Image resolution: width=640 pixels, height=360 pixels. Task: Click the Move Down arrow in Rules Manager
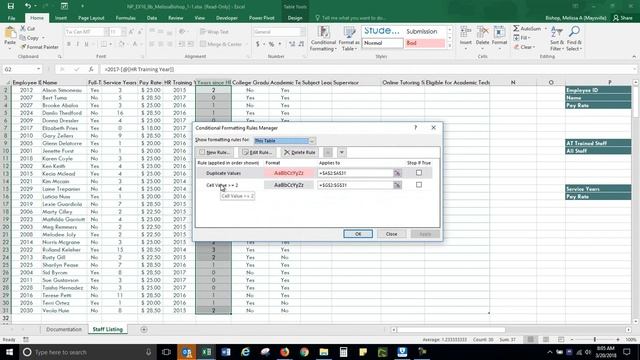[342, 152]
